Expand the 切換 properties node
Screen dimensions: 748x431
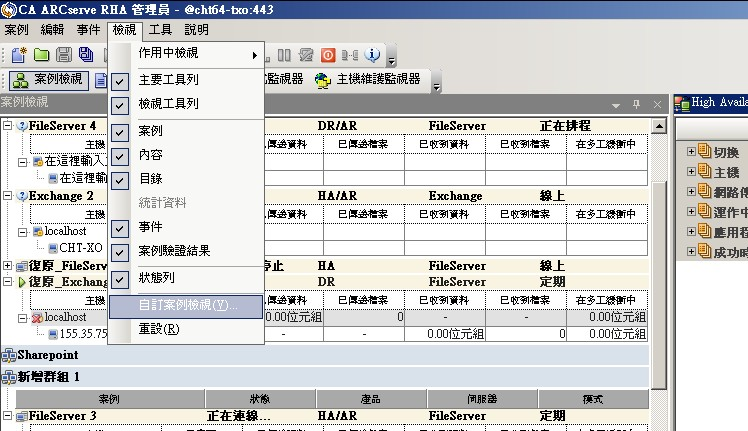tap(691, 151)
